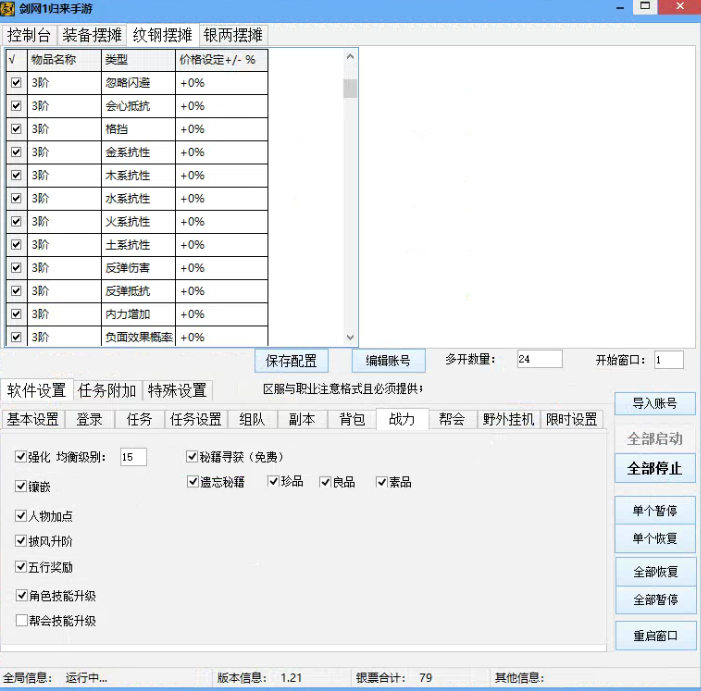The image size is (701, 691).
Task: Open the 银两摆摊 tab
Action: (233, 35)
